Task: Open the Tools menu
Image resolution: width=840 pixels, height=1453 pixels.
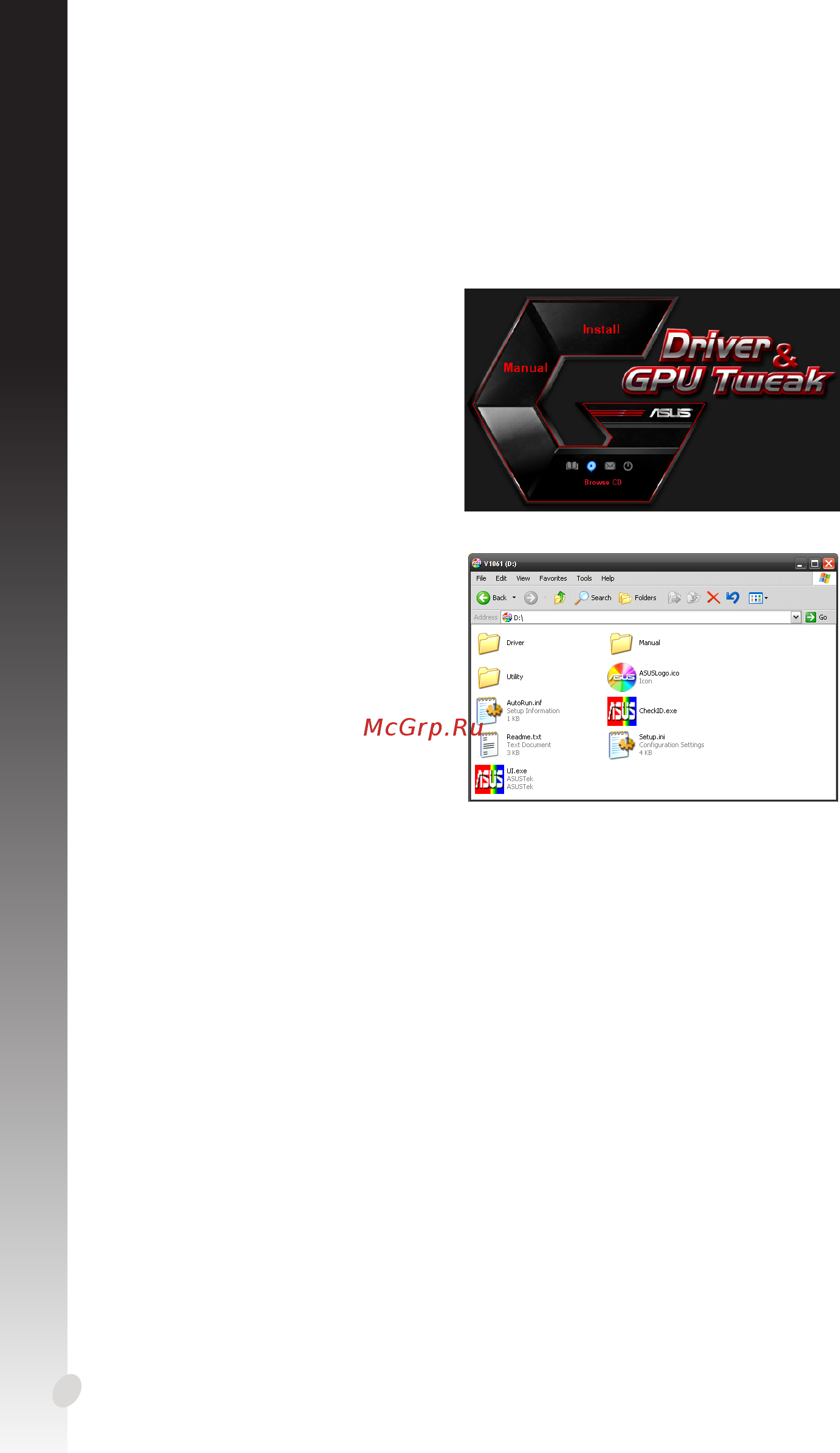Action: click(x=584, y=578)
